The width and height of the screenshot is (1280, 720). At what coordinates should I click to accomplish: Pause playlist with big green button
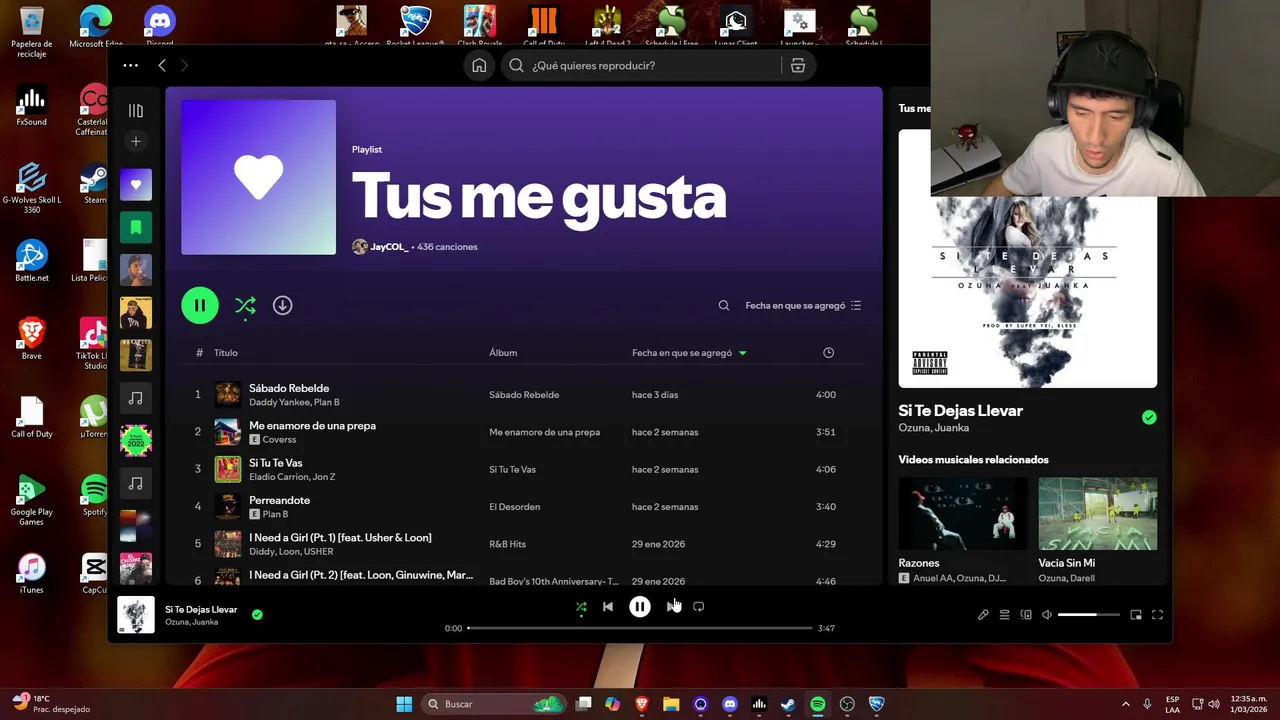[200, 305]
